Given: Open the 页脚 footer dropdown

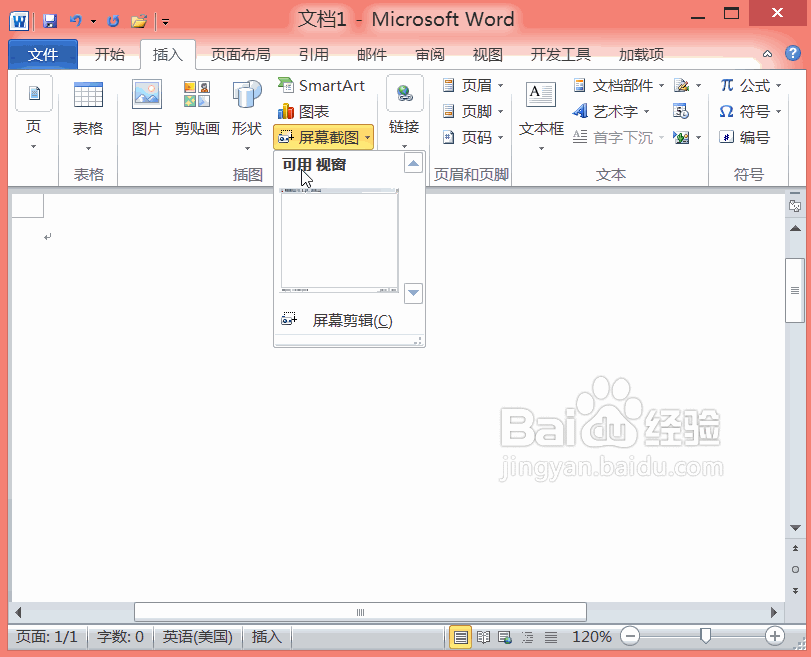Looking at the screenshot, I should tap(473, 111).
